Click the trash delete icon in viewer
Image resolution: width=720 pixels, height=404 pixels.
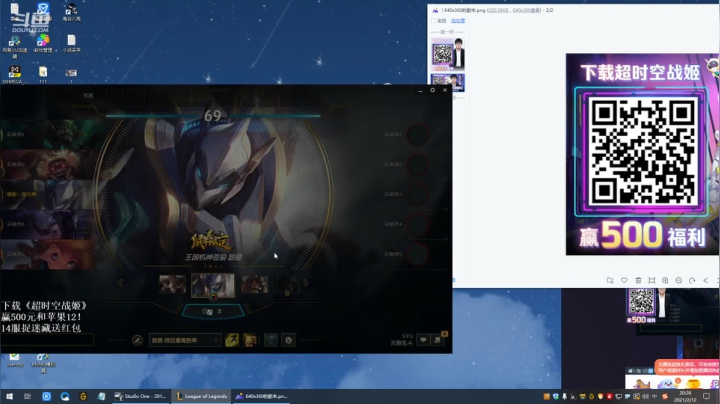(x=638, y=281)
